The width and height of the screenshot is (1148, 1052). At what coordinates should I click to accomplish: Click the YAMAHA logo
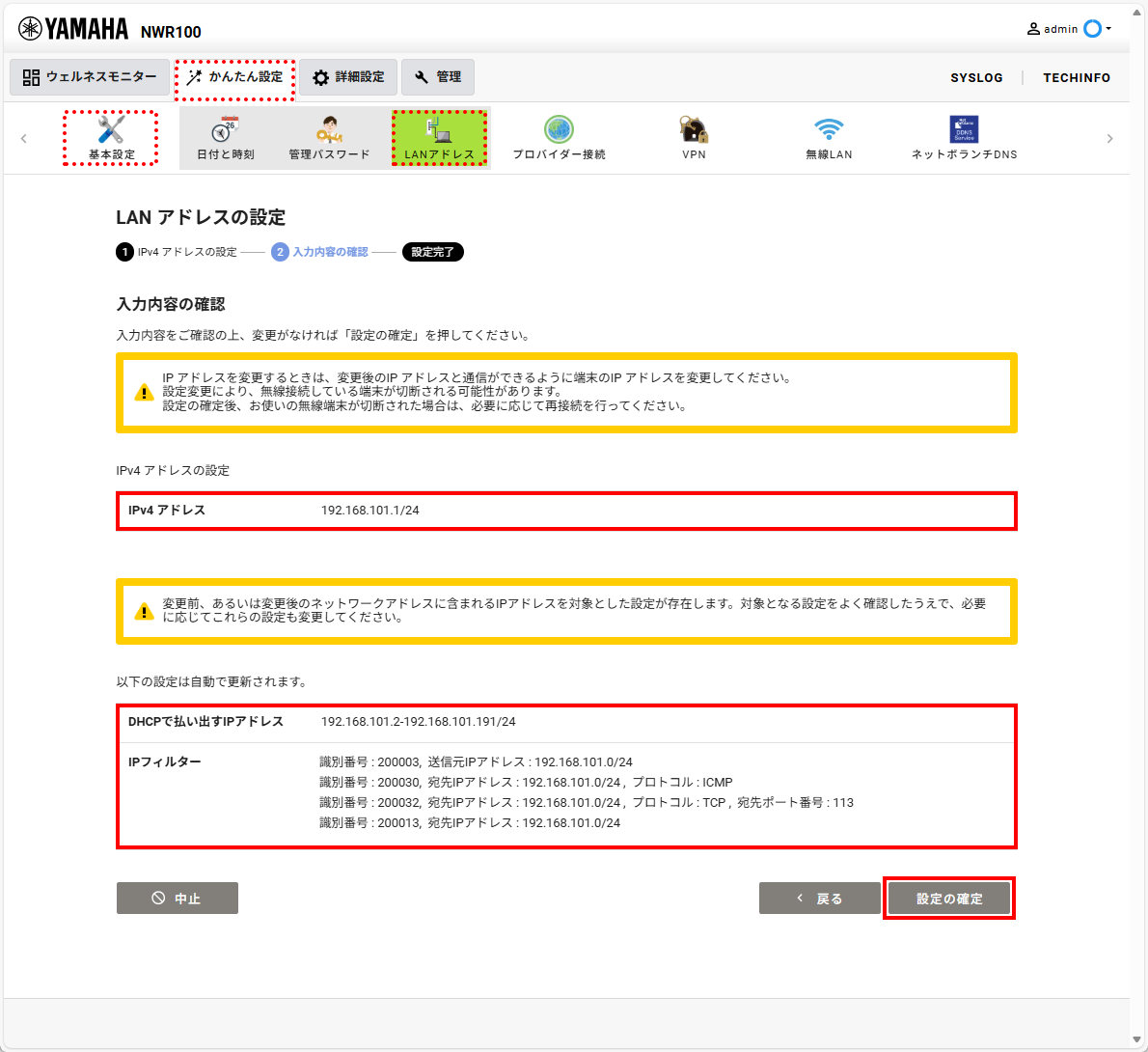73,29
